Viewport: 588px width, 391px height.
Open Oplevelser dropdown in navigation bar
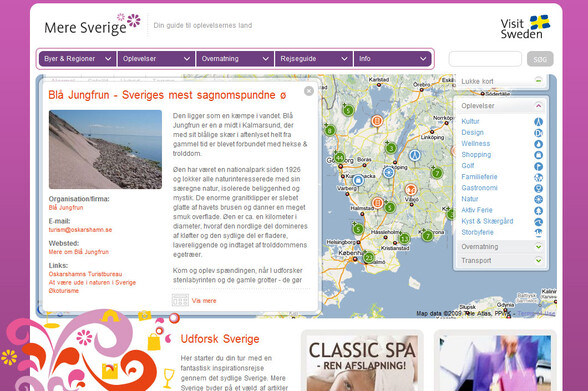(156, 59)
